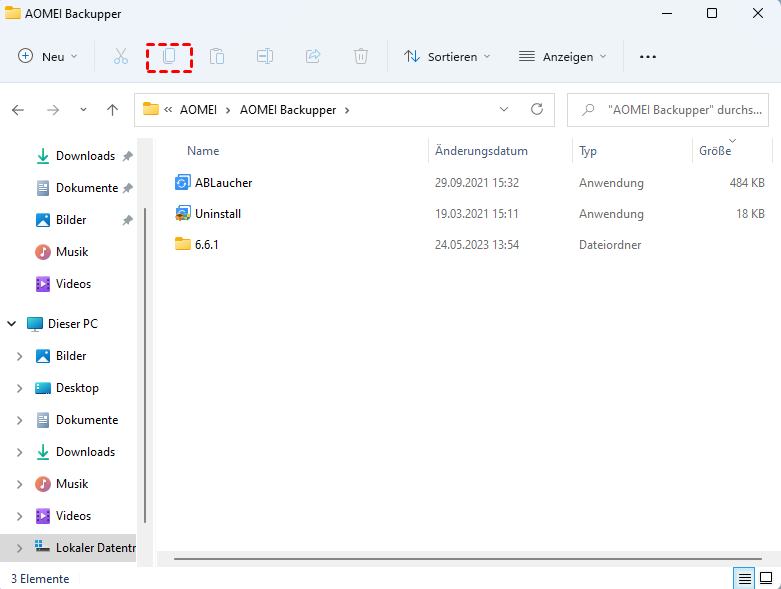Click the search magnifier icon
781x589 pixels.
[588, 110]
